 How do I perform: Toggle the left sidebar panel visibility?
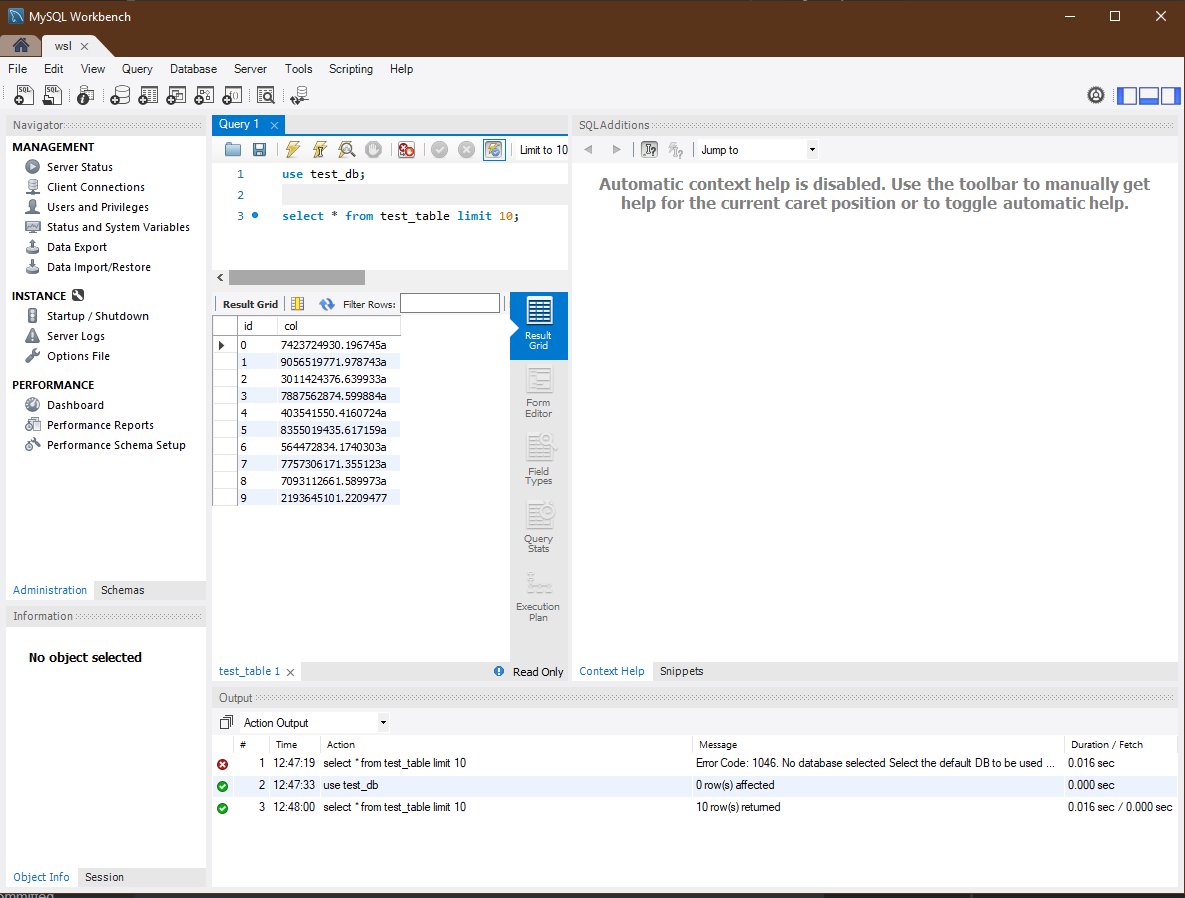(x=1127, y=95)
